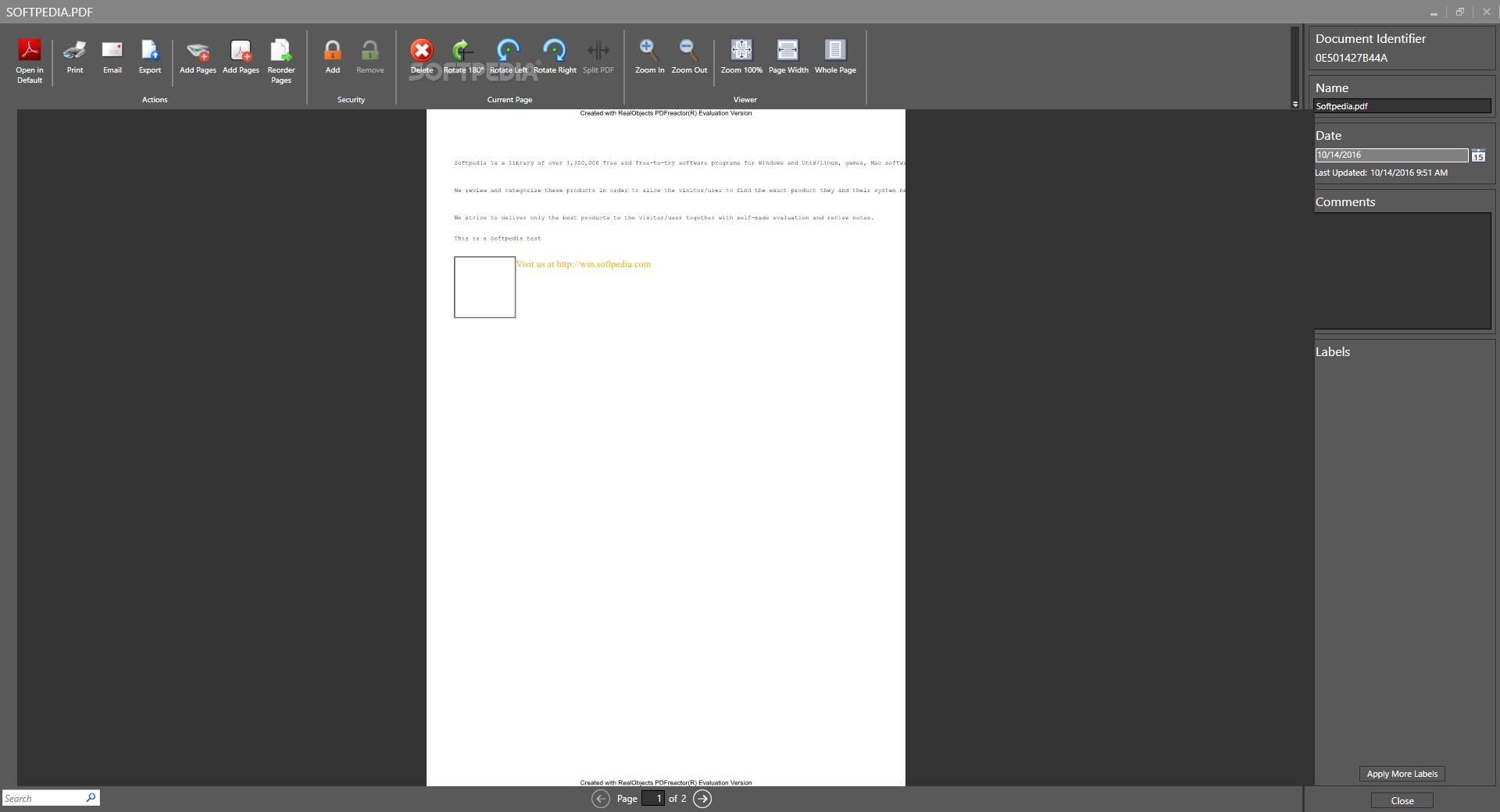Split the PDF at current page
The image size is (1500, 812).
(x=598, y=56)
